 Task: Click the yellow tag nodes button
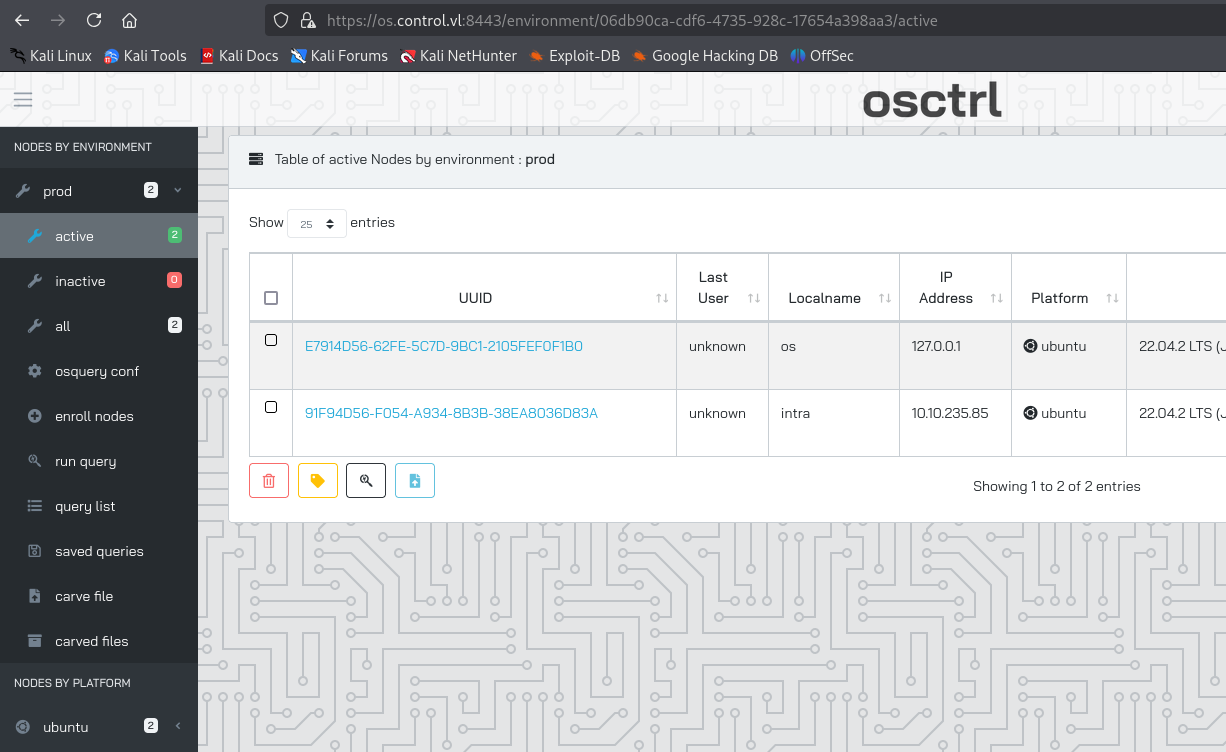coord(317,481)
